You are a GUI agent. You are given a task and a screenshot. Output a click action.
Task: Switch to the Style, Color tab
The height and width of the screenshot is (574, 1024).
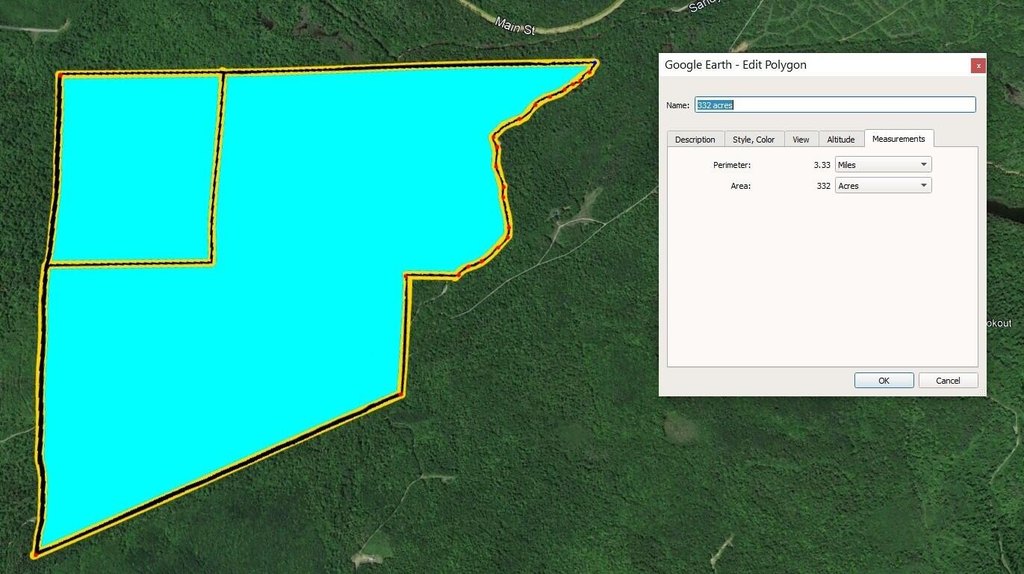(x=753, y=139)
